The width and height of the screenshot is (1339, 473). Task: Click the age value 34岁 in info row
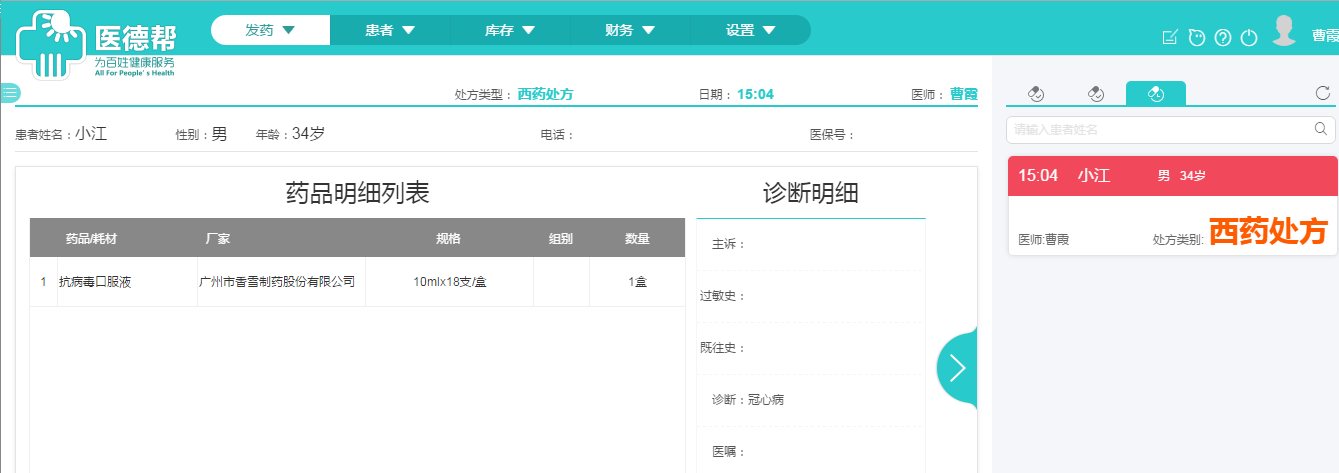[308, 134]
